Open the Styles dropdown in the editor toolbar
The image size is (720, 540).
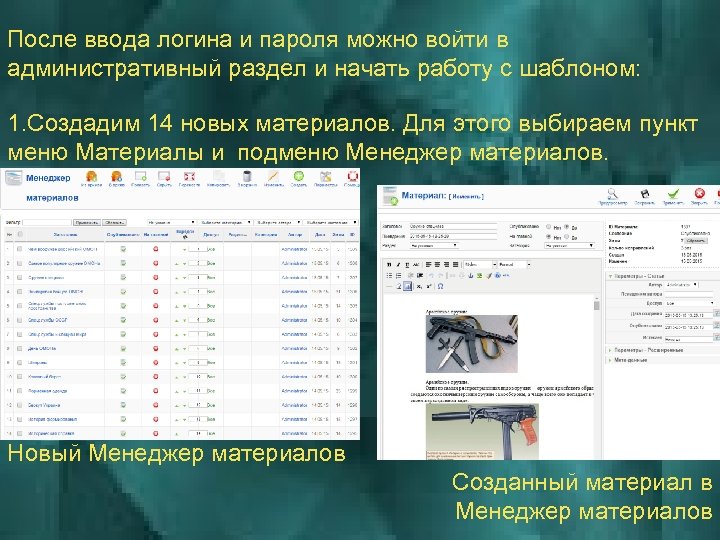tap(480, 265)
